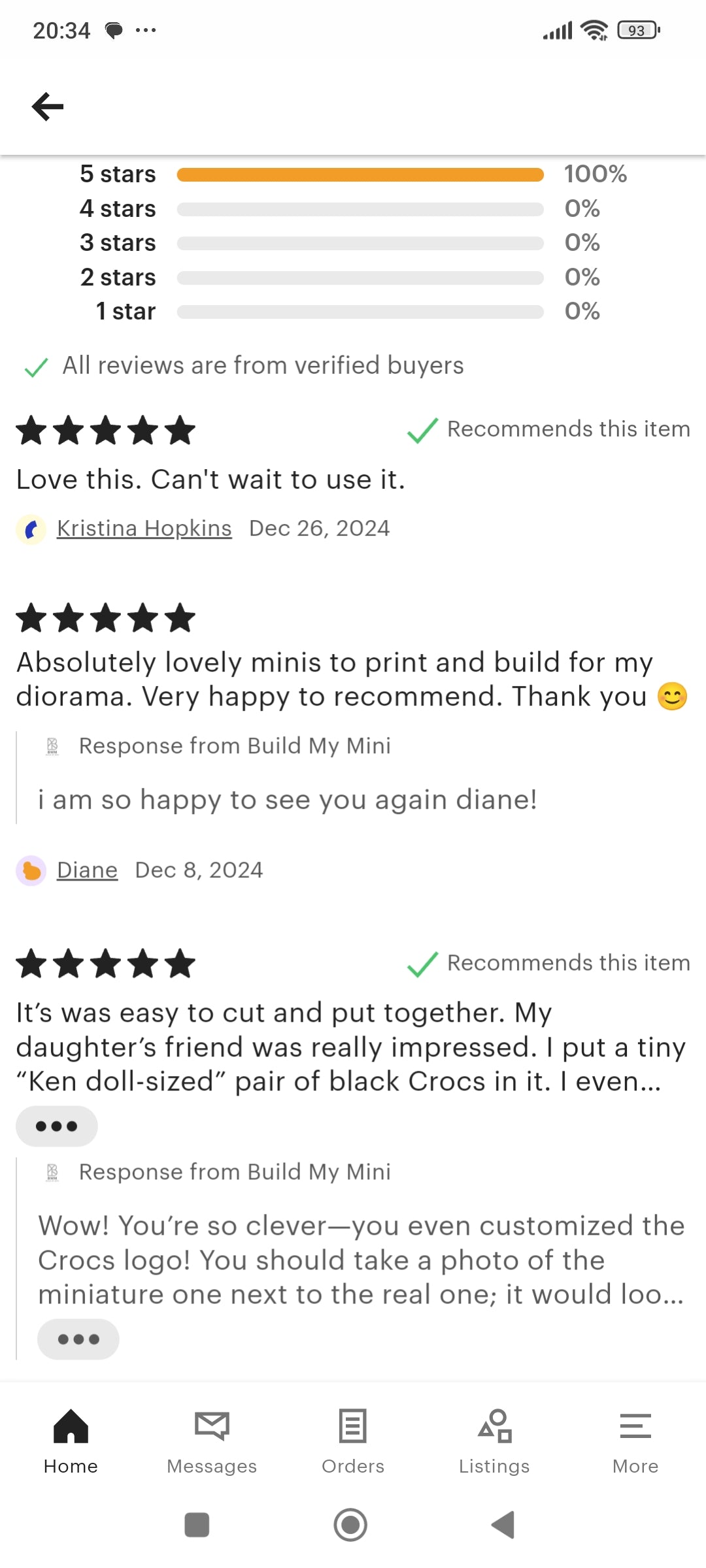Tap the 5 stars rating bar
The width and height of the screenshot is (706, 1568).
coord(360,174)
